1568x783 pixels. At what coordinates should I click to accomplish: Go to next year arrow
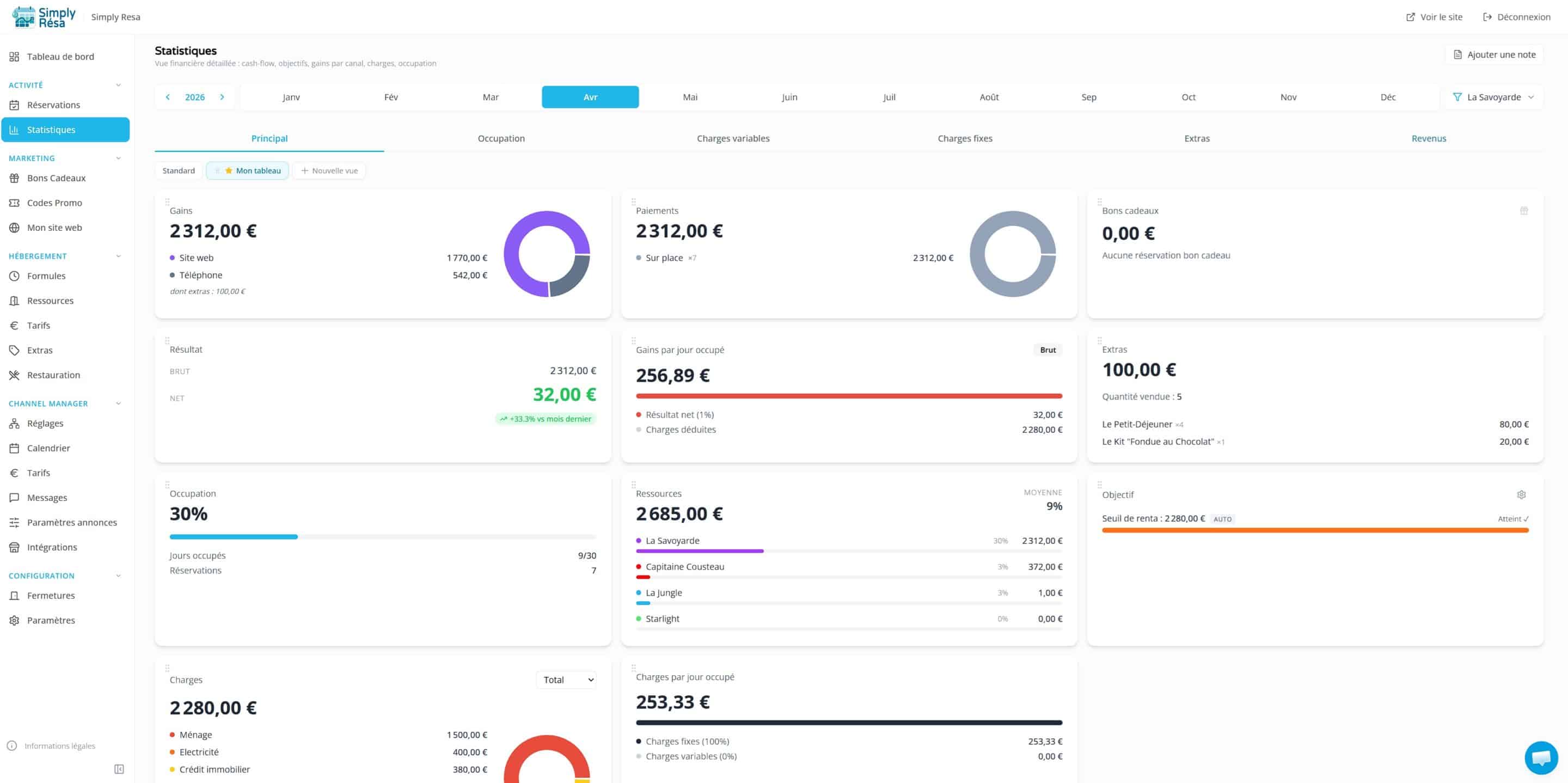coord(222,97)
